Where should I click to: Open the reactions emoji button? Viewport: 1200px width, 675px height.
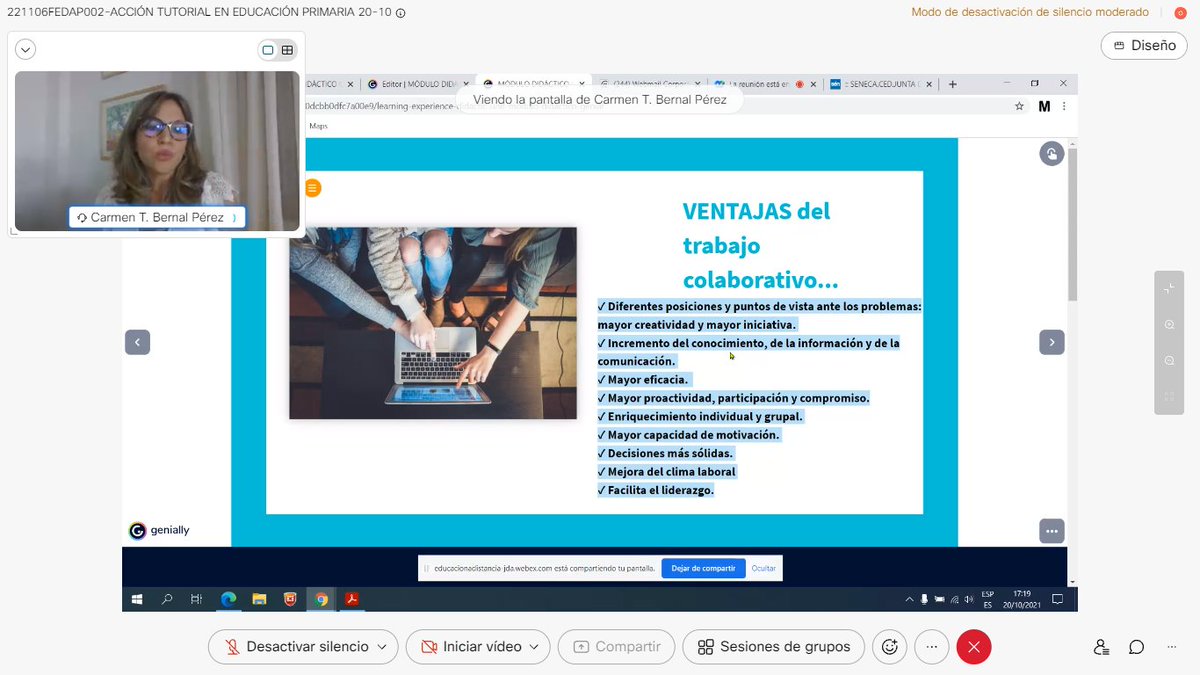889,647
